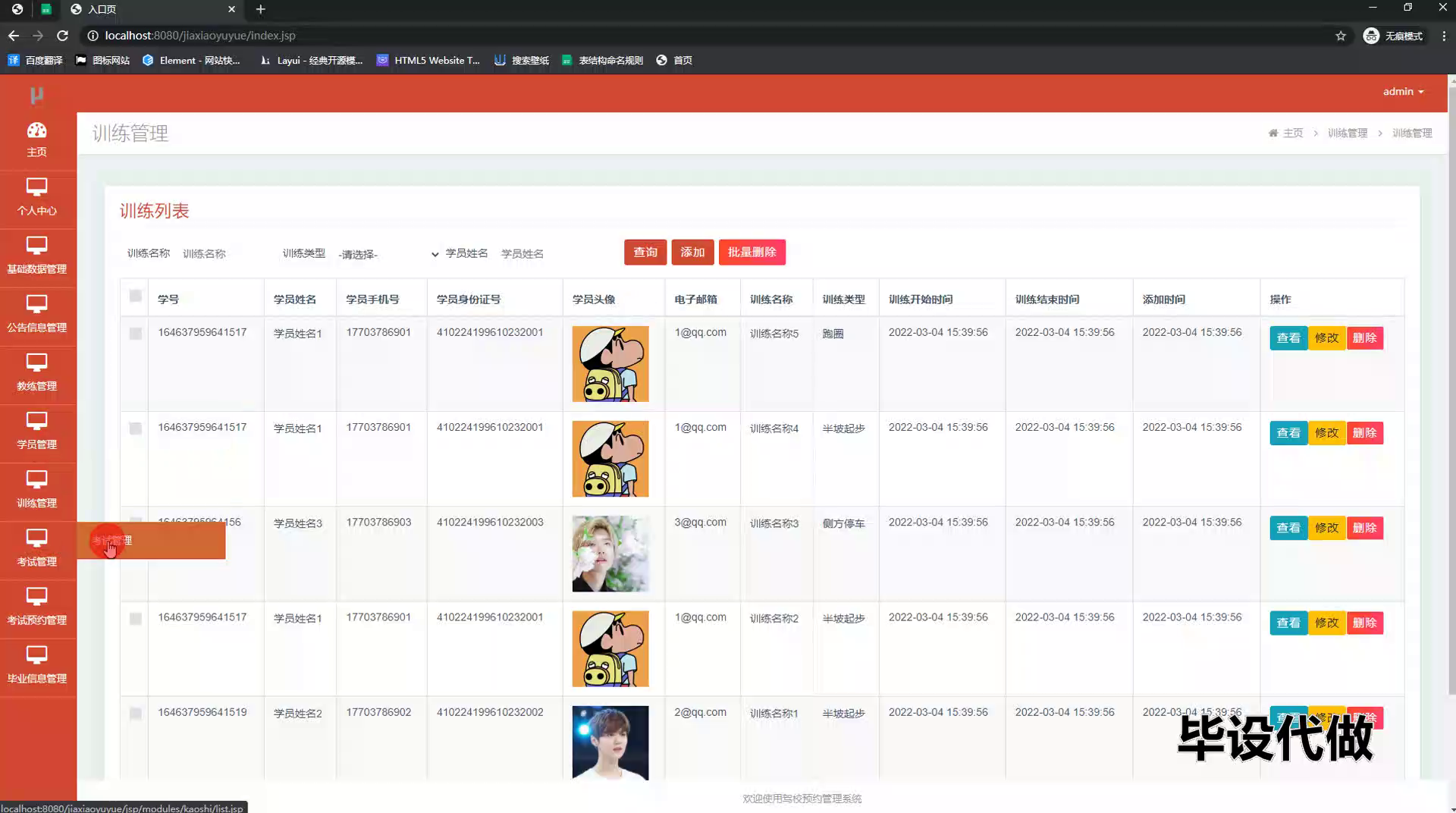The height and width of the screenshot is (813, 1456).
Task: Open a new browser tab
Action: pos(260,9)
